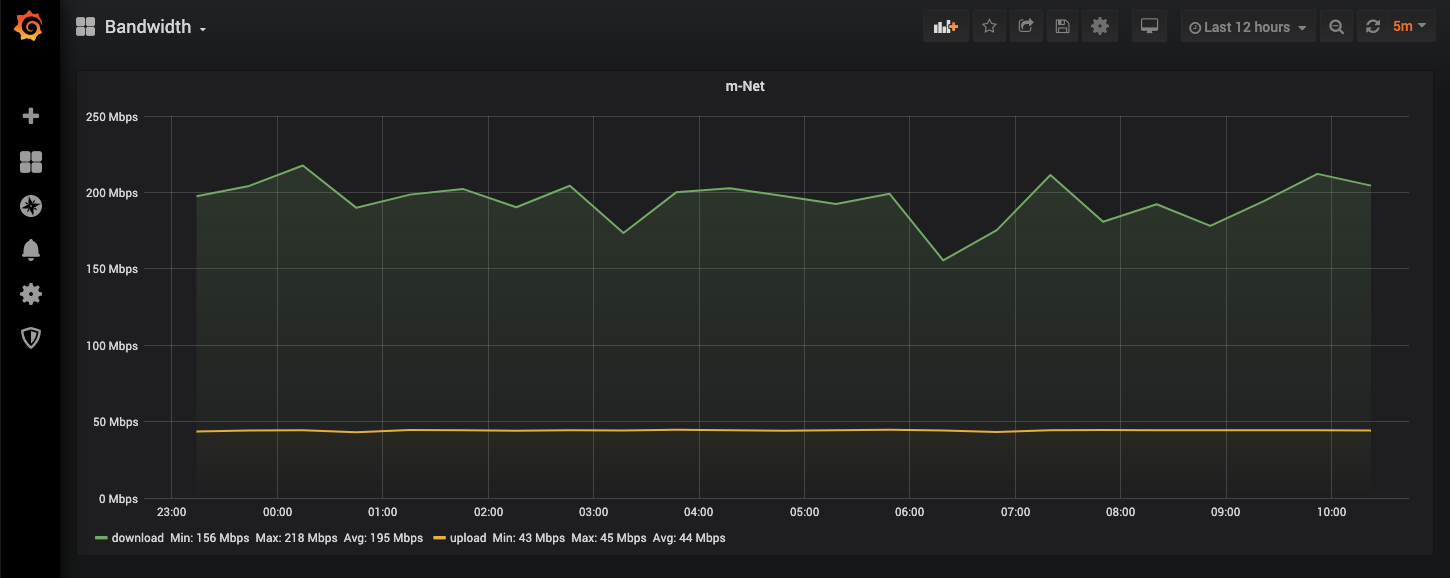Share the dashboard with the arrow icon
Image resolution: width=1450 pixels, height=578 pixels.
click(1026, 27)
